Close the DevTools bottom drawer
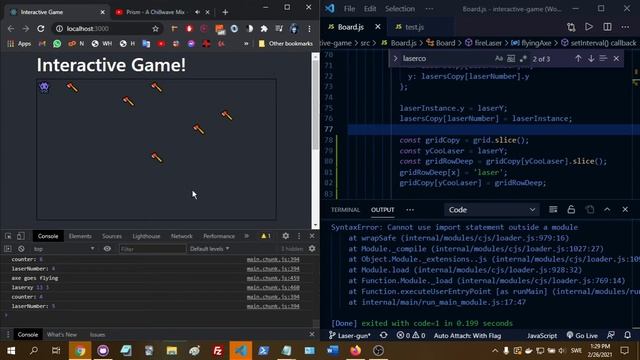 tap(312, 334)
